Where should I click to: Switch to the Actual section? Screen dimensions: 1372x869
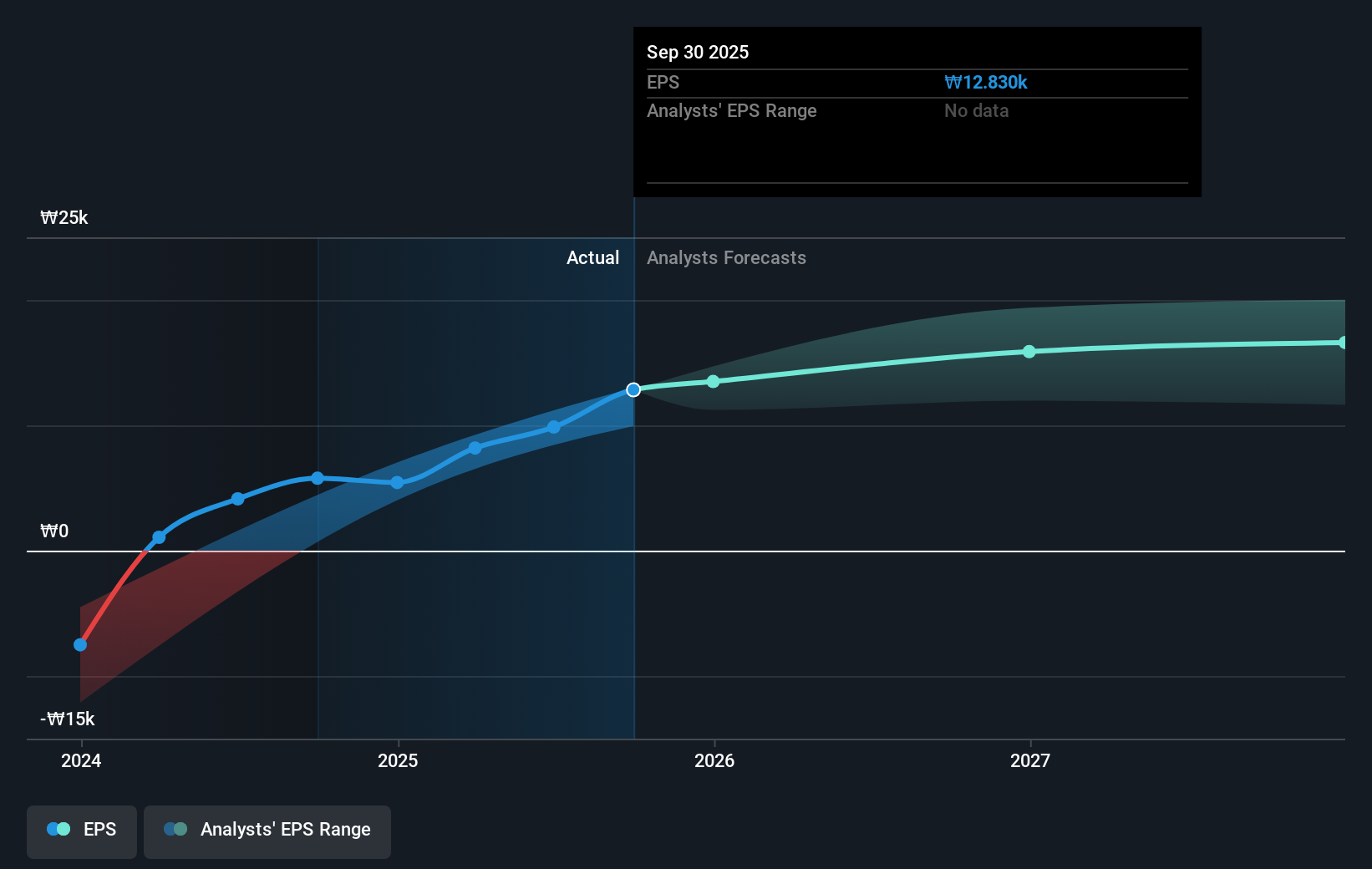click(592, 257)
